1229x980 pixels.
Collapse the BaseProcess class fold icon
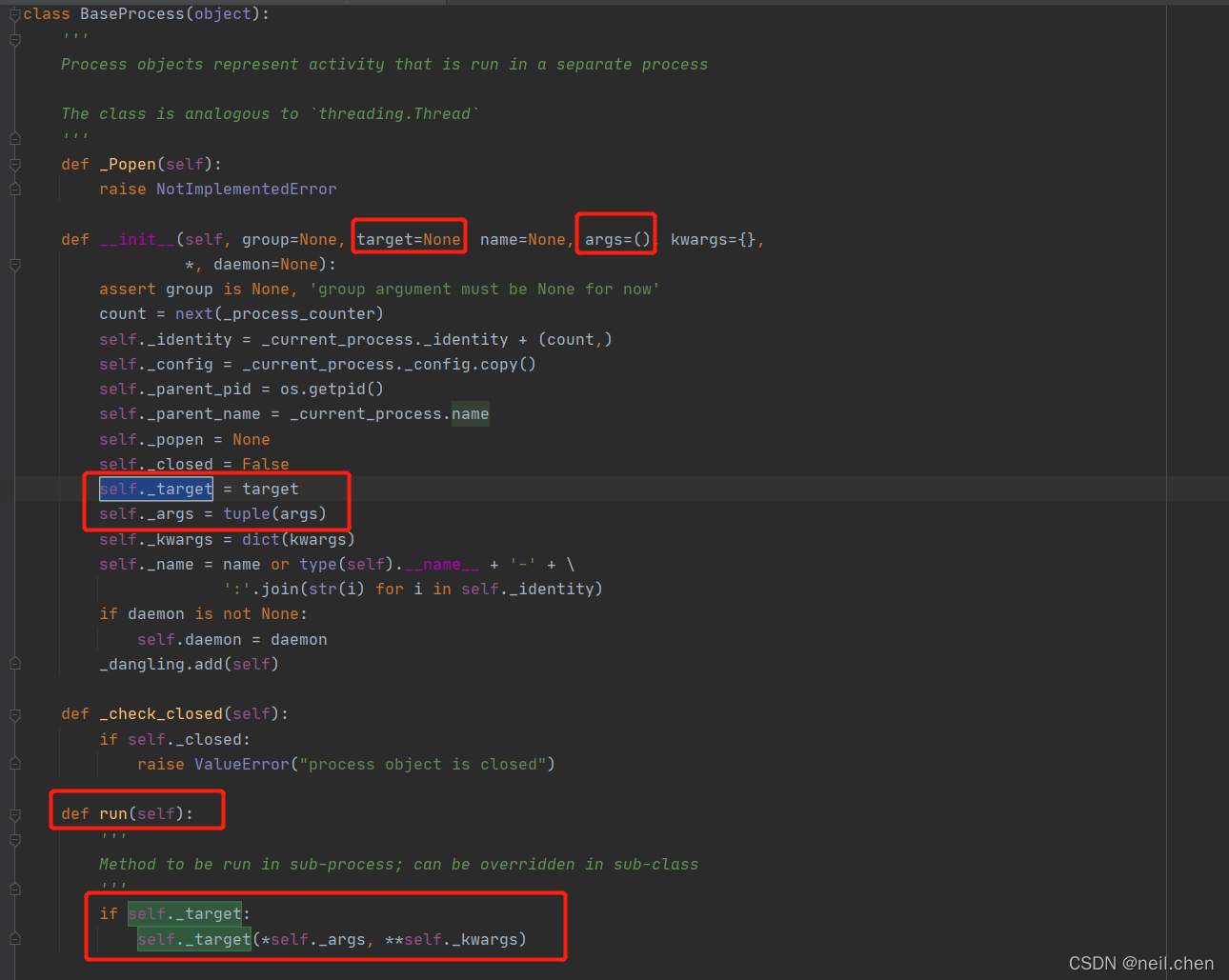coord(14,13)
